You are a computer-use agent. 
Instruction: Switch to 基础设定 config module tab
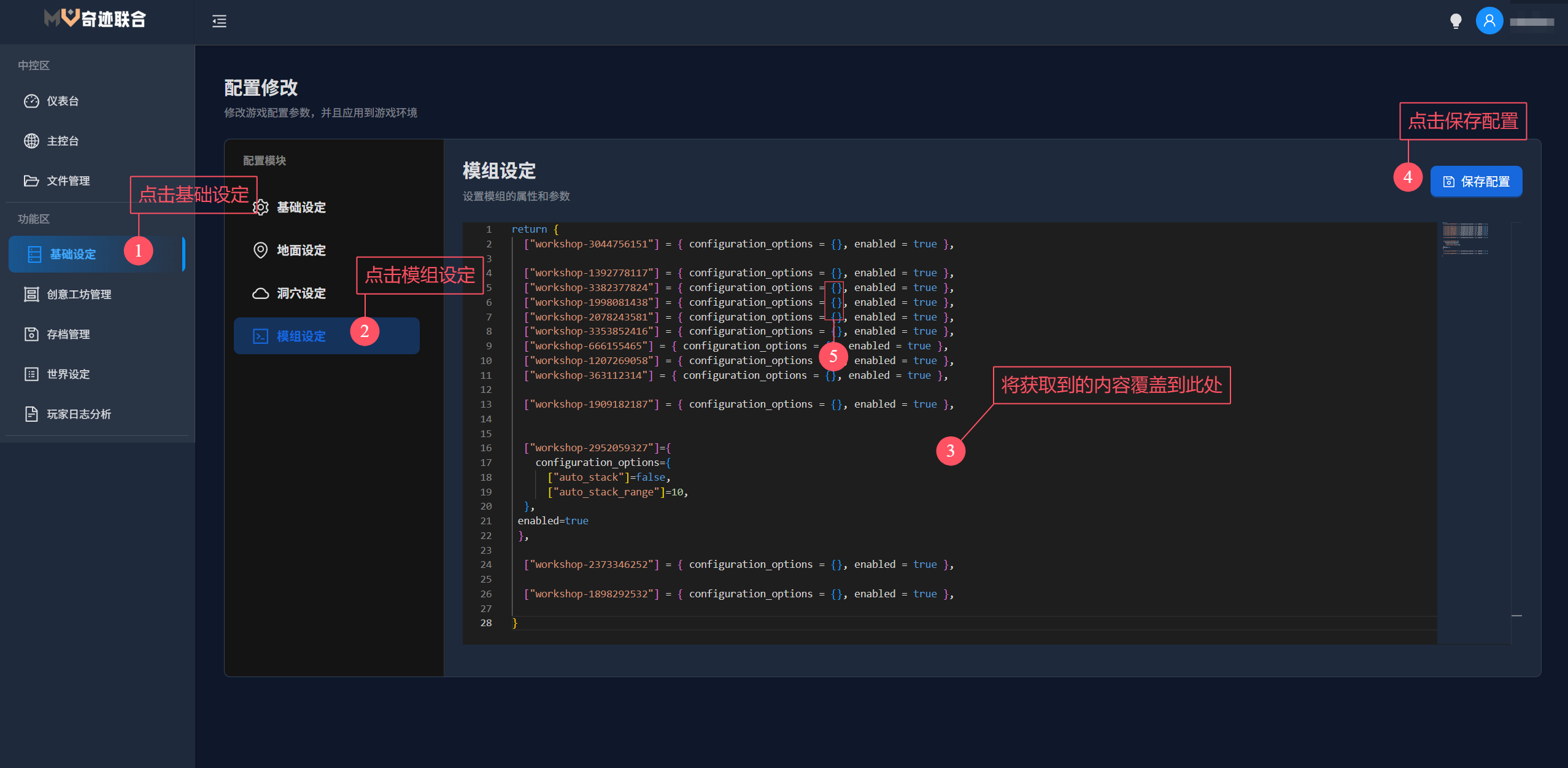click(x=301, y=208)
